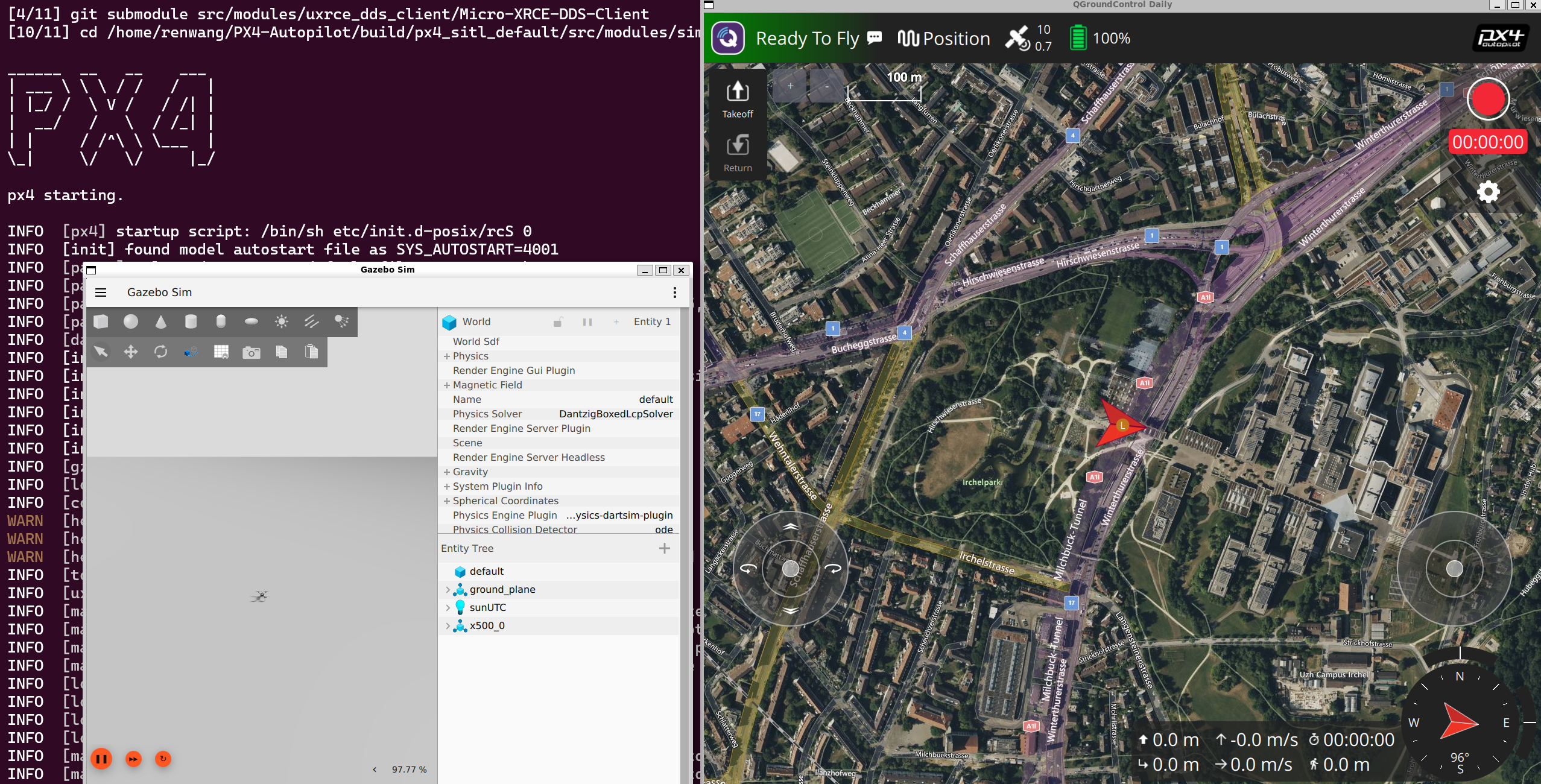Open the QGroundControl application menu logo
The height and width of the screenshot is (784, 1541).
pos(728,38)
